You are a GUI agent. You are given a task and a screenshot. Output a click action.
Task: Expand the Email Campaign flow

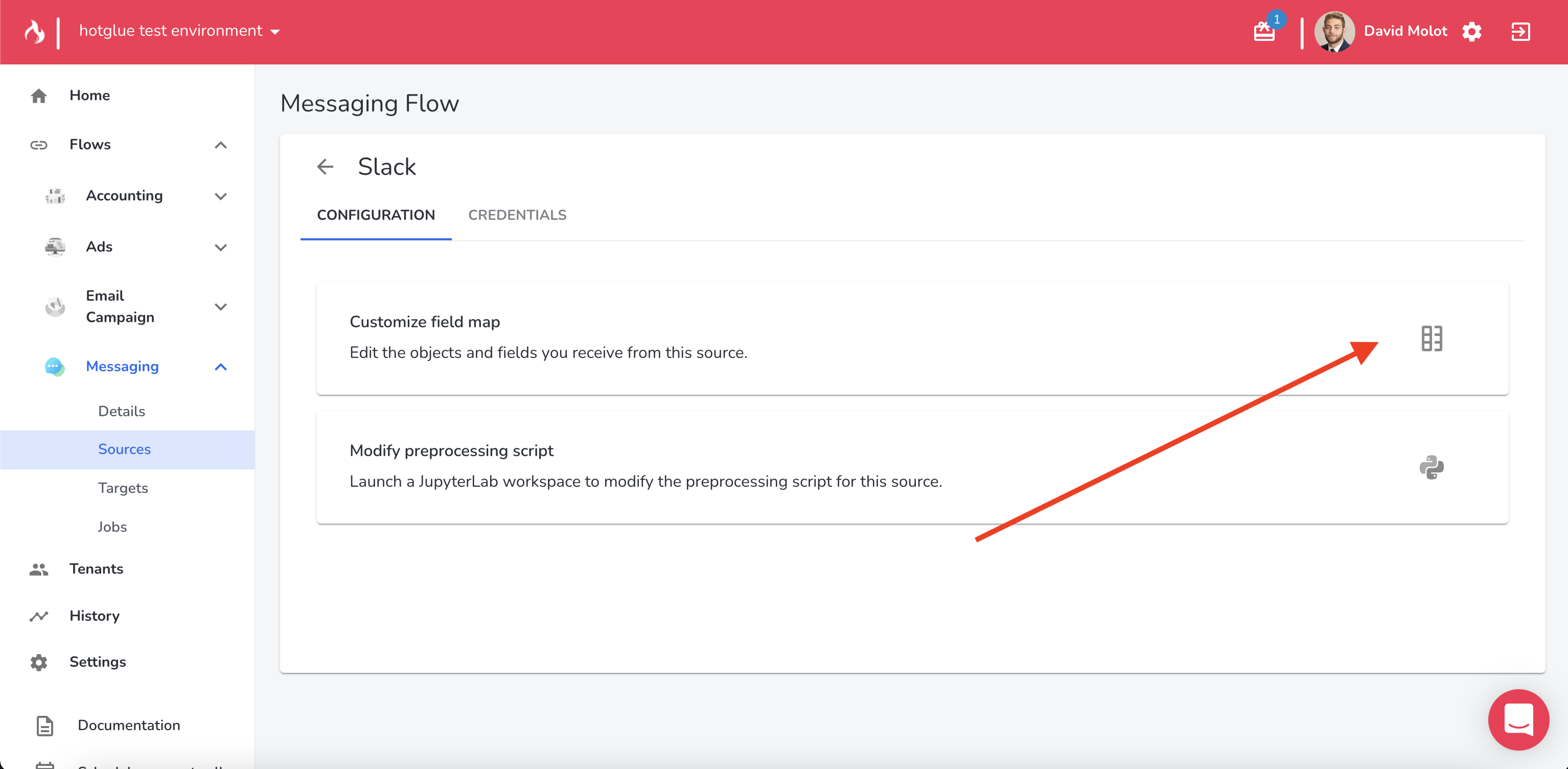tap(220, 307)
